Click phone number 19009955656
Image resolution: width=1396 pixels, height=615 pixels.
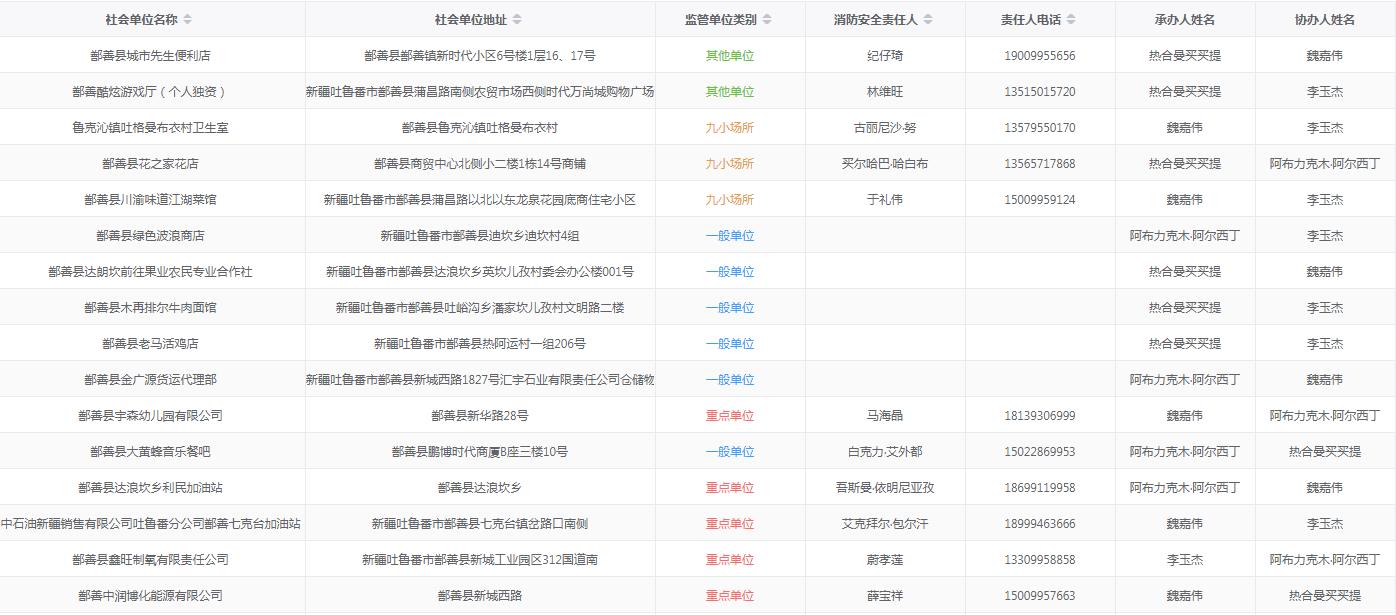click(1040, 56)
